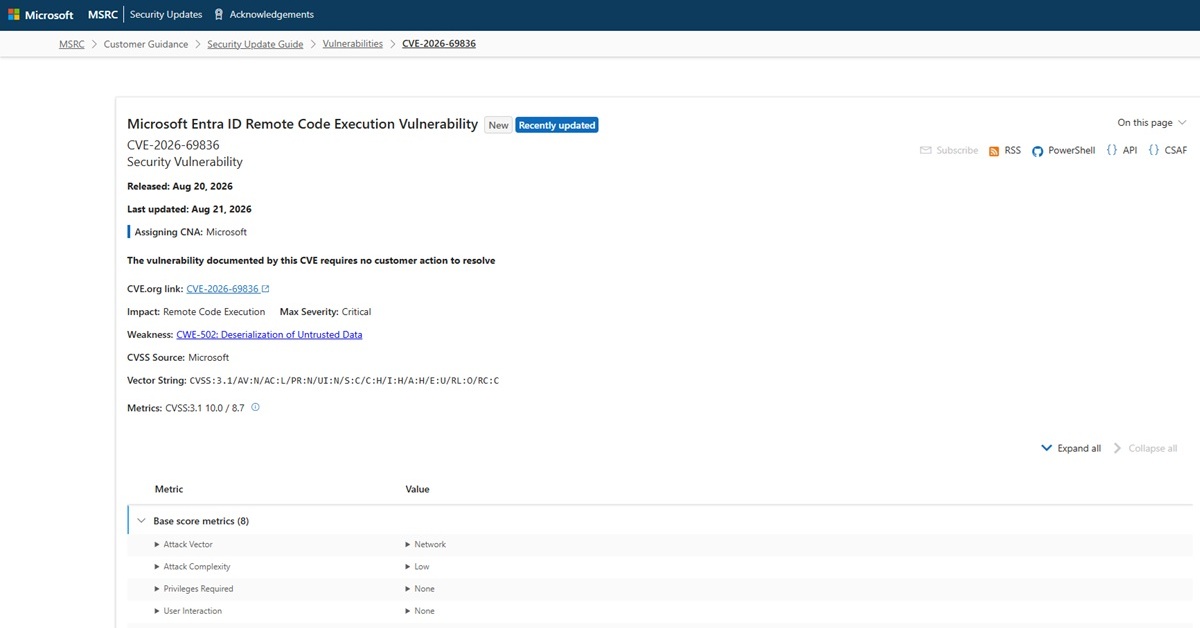The width and height of the screenshot is (1200, 628).
Task: Click the Released: Aug 20, 2026 text
Action: point(180,186)
